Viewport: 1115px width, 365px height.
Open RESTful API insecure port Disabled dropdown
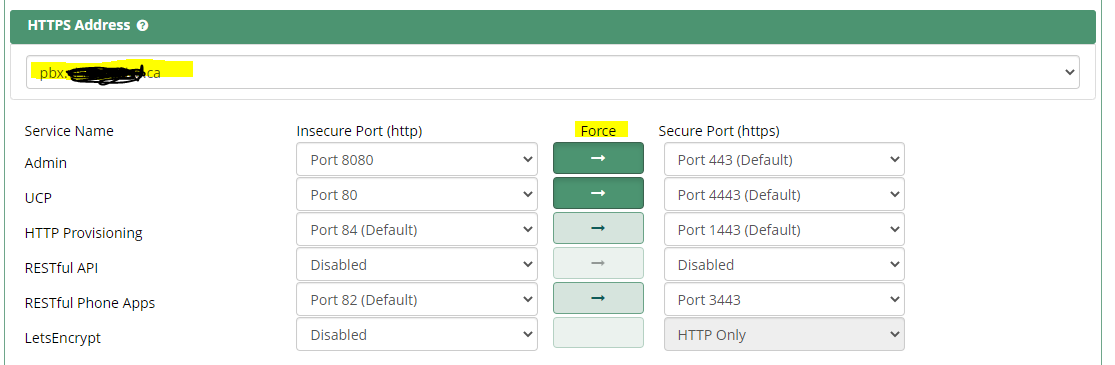point(417,264)
